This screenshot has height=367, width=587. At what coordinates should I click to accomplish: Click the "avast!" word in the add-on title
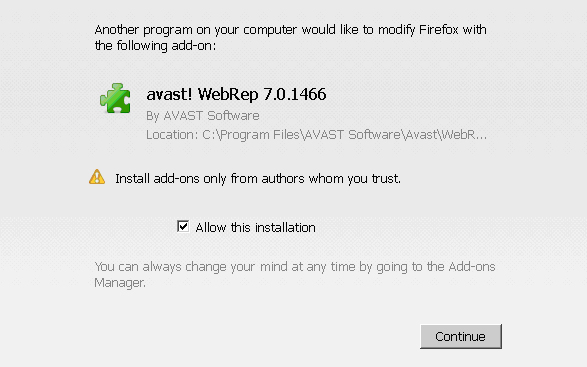coord(169,94)
